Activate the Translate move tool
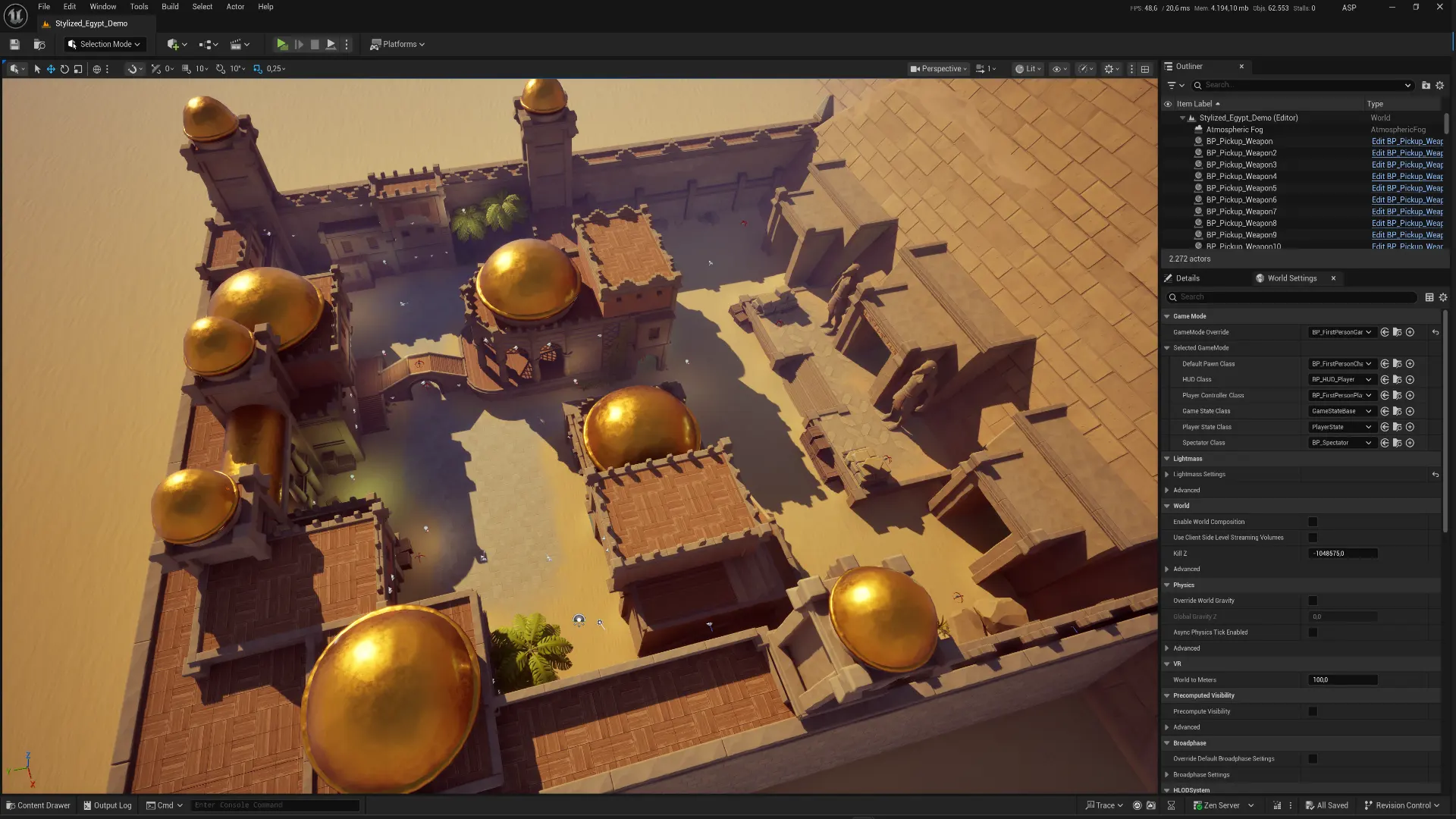This screenshot has width=1456, height=819. tap(51, 69)
